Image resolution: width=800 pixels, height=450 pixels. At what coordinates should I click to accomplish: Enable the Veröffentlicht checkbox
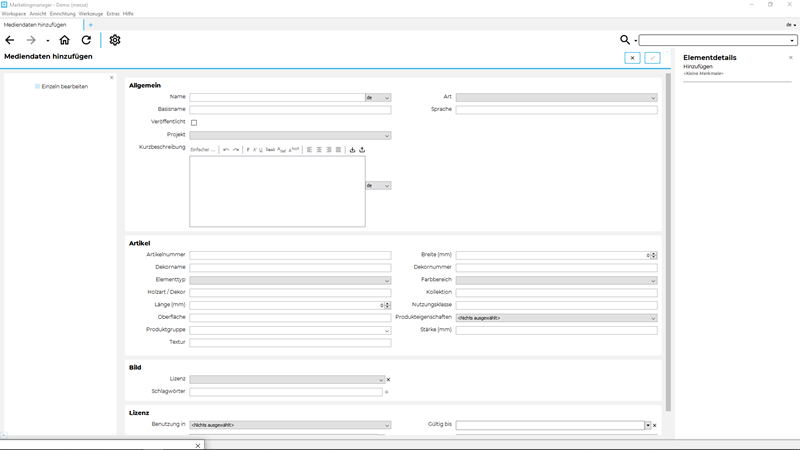(194, 122)
